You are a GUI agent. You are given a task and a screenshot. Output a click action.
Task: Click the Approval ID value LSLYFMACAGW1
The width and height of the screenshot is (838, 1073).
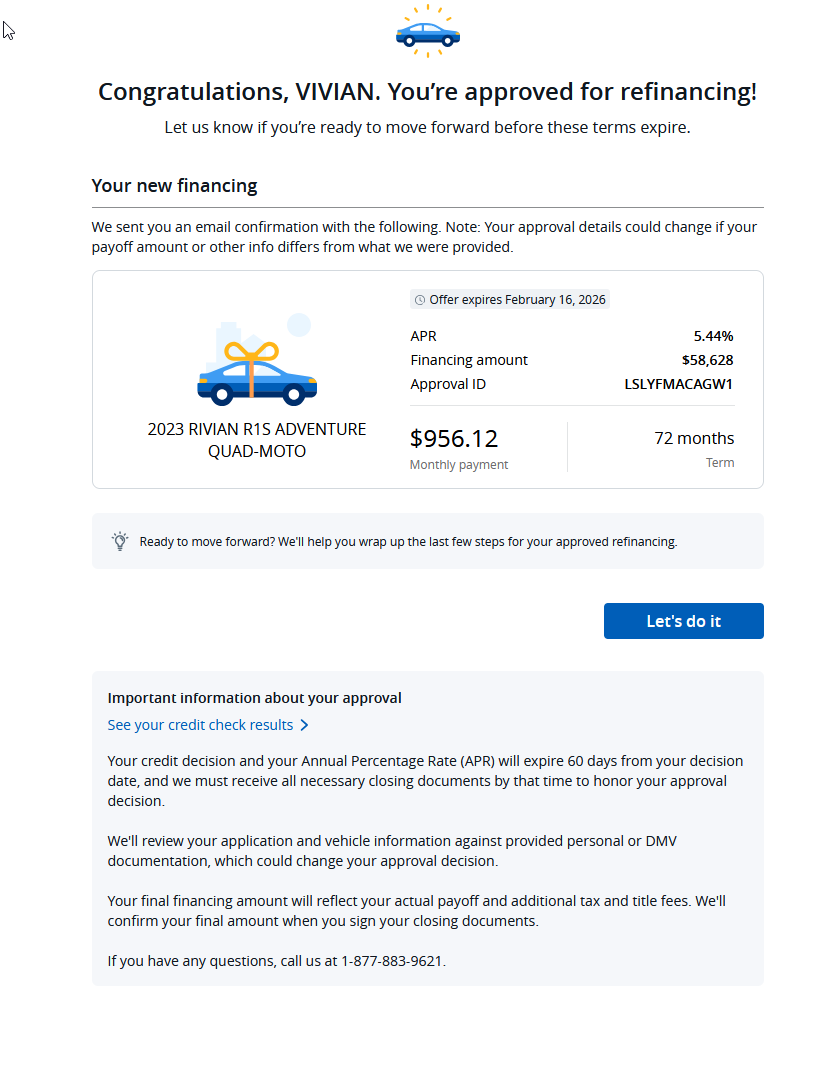coord(679,384)
